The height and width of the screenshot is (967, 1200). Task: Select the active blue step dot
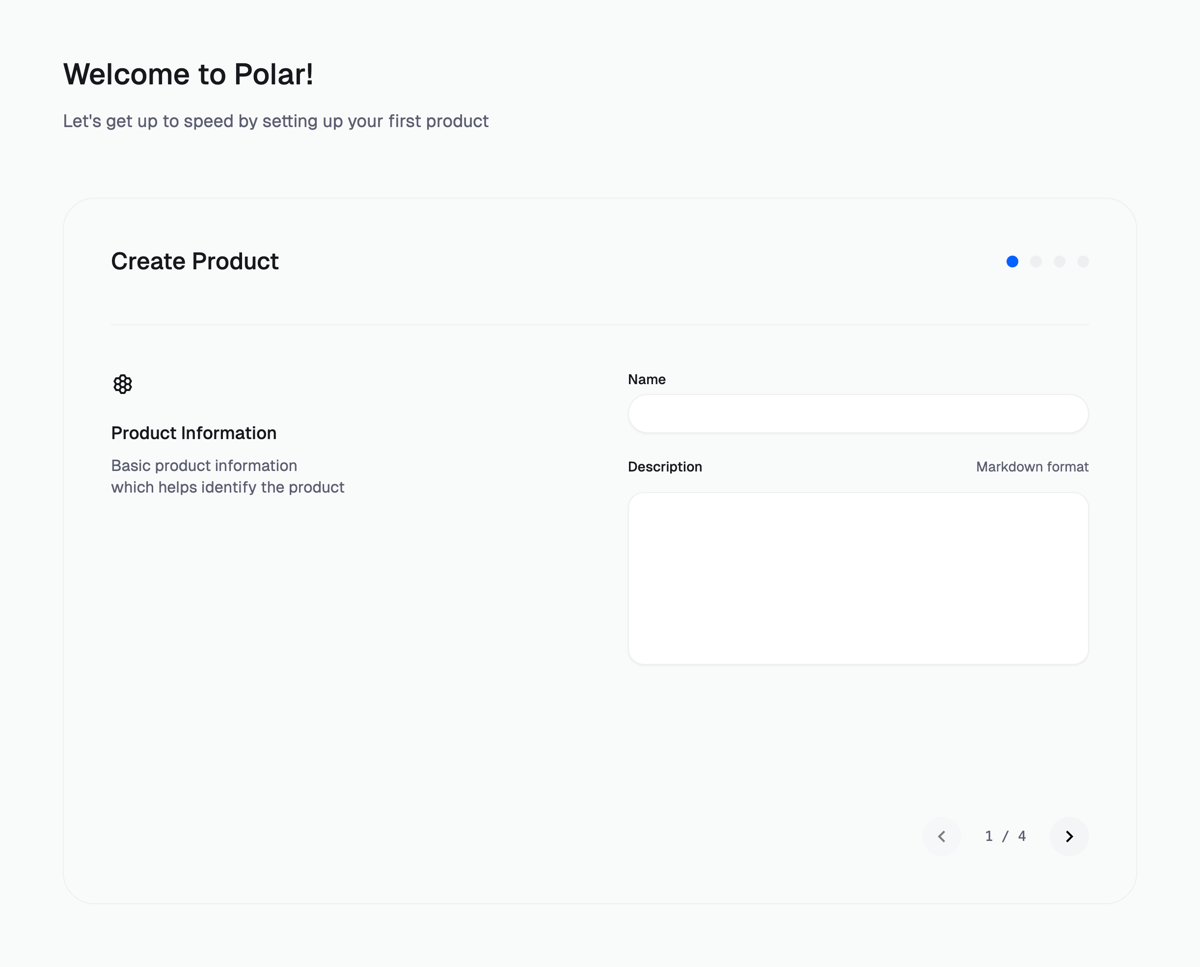(x=1012, y=261)
